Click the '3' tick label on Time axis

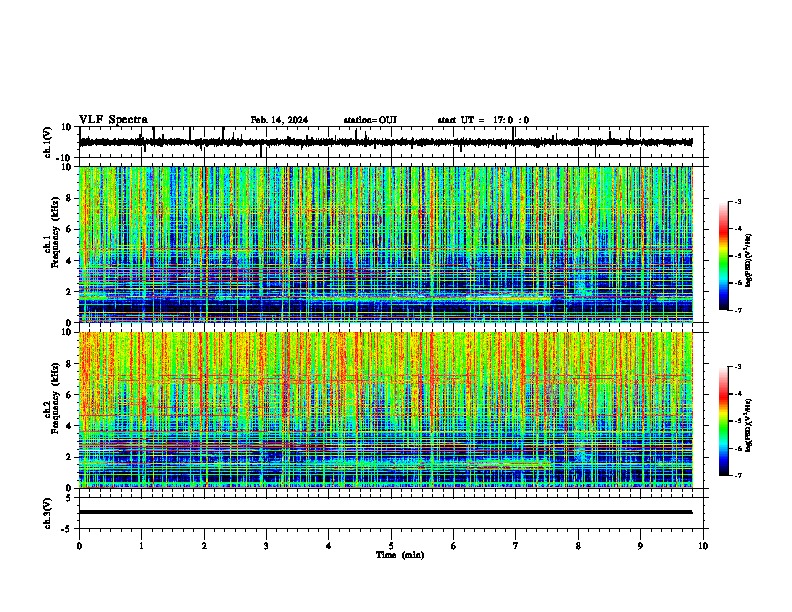tap(266, 546)
